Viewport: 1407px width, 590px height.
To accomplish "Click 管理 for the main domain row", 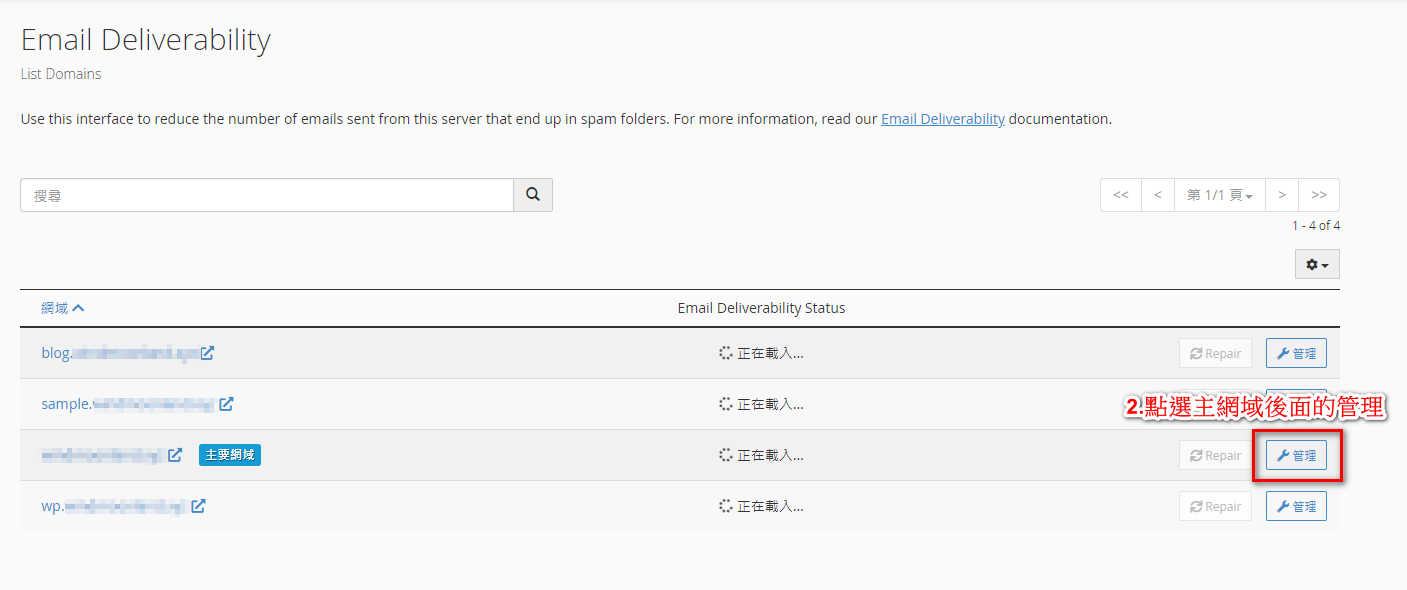I will pos(1296,455).
